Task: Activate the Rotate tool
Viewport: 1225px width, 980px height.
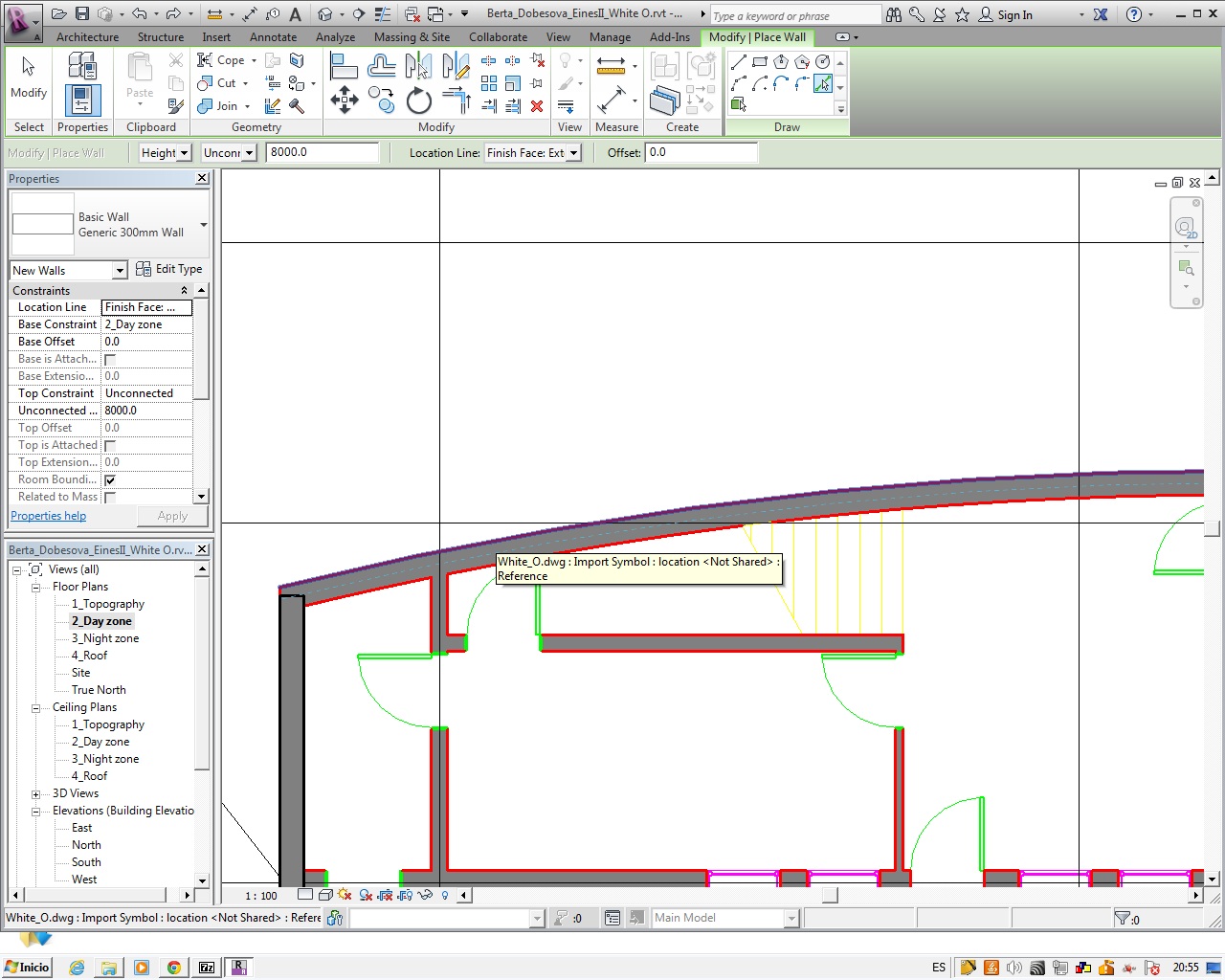Action: [418, 100]
